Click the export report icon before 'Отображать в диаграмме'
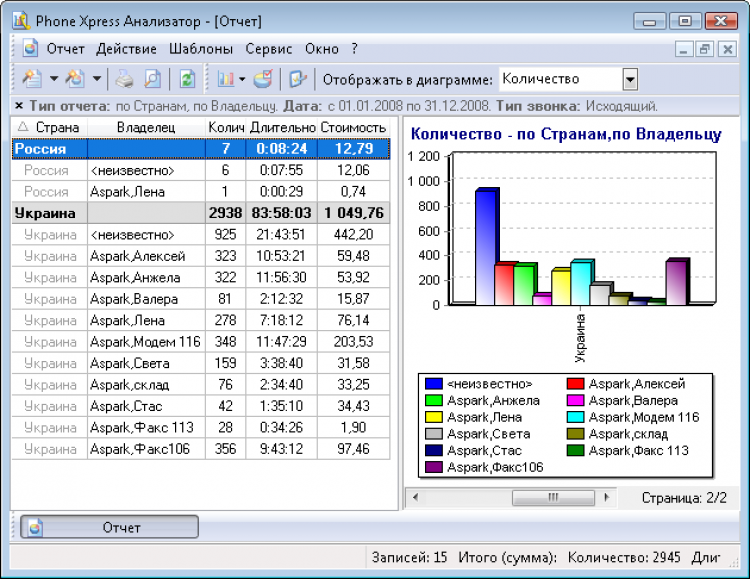This screenshot has width=750, height=579. pos(296,79)
